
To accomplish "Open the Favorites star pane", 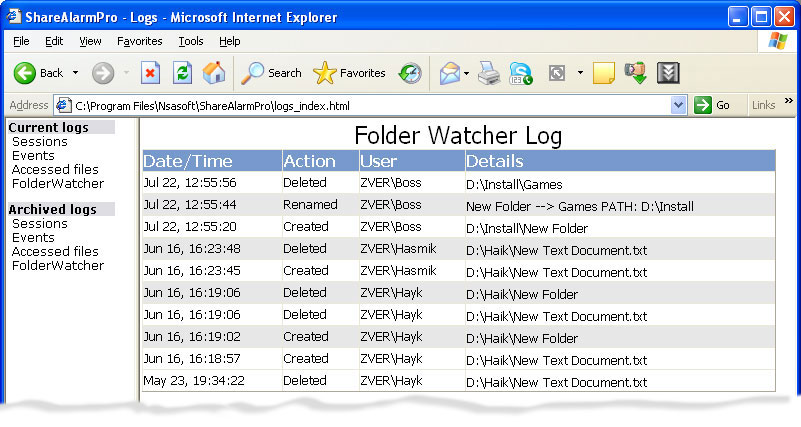I will pos(349,73).
